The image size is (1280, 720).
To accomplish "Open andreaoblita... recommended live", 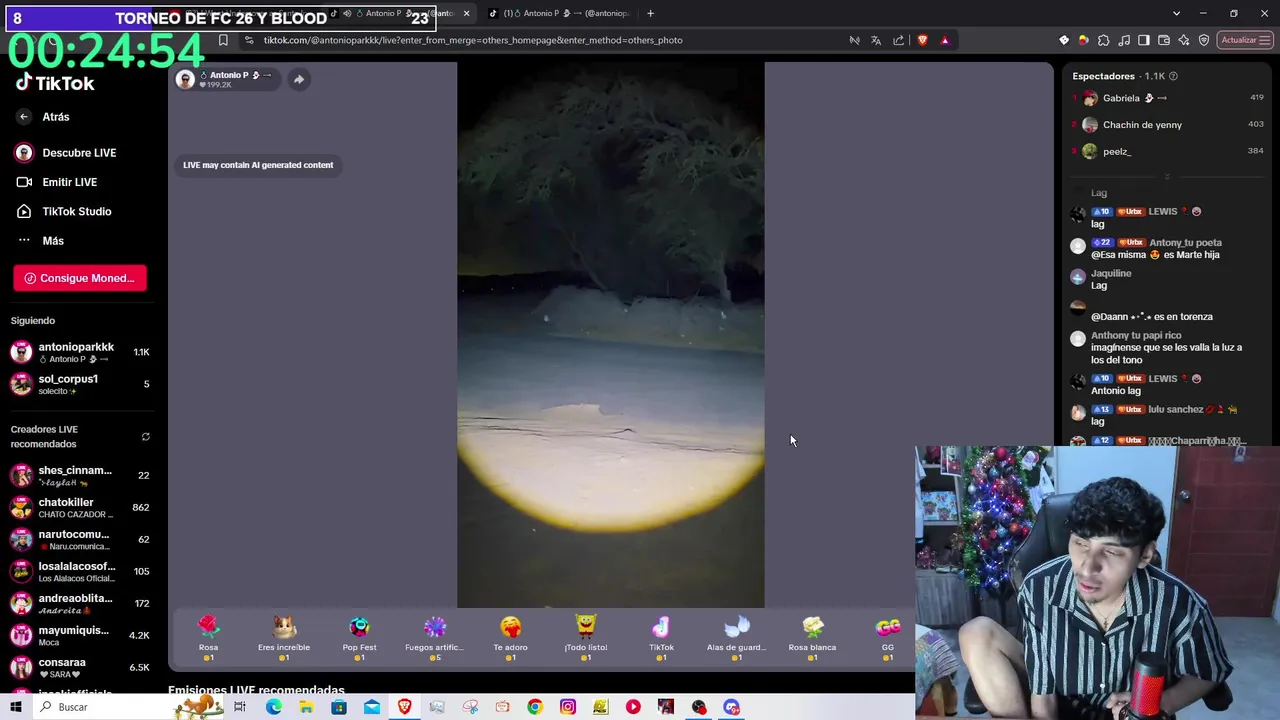I will 80,603.
